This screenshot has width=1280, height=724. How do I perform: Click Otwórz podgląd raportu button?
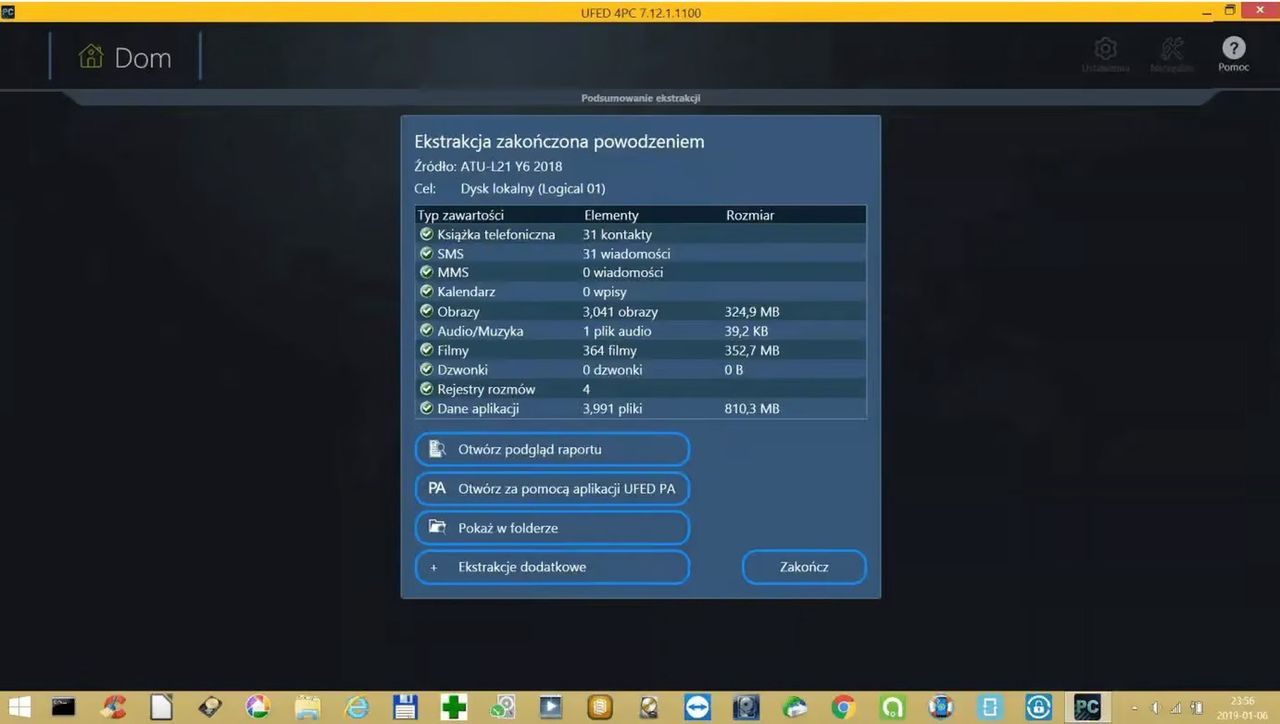pyautogui.click(x=552, y=449)
